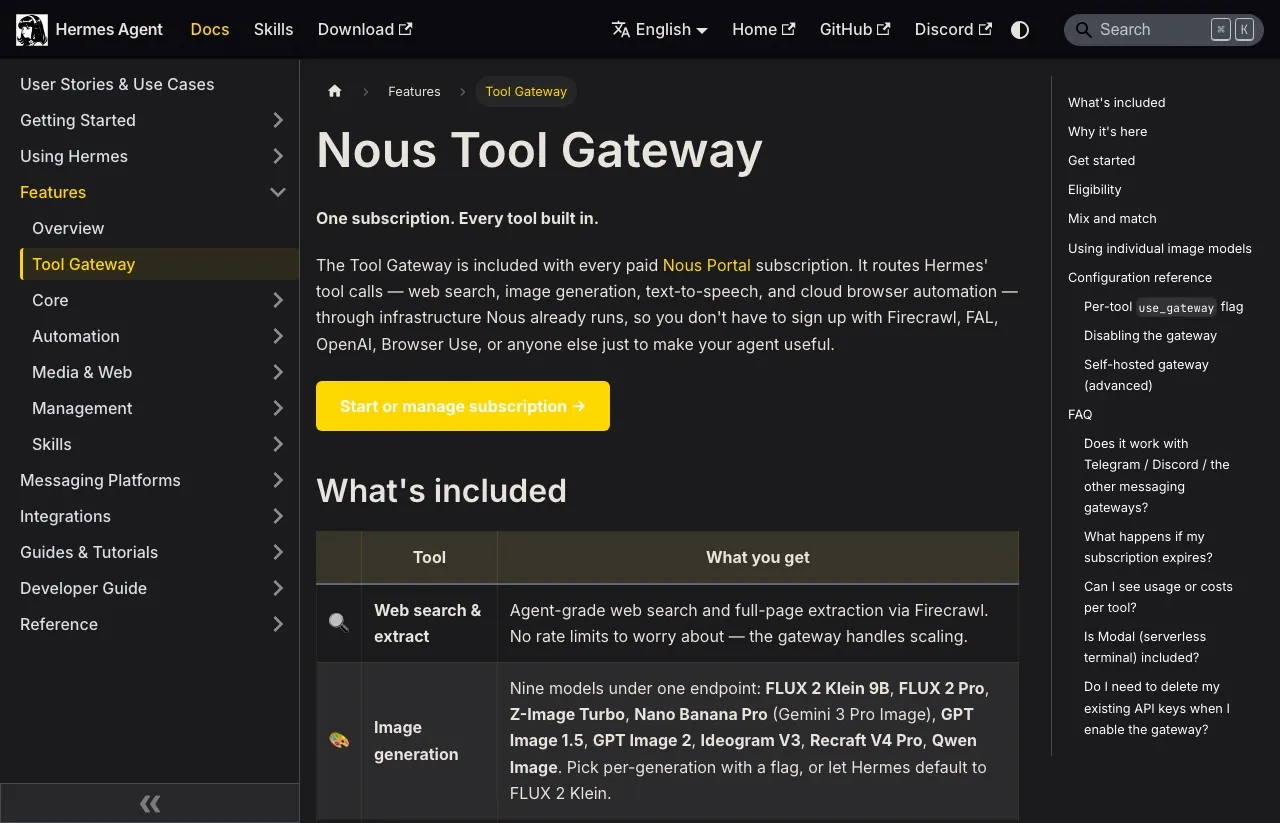Click the 'Web search & extract' table cell
The width and height of the screenshot is (1280, 823).
tap(429, 623)
